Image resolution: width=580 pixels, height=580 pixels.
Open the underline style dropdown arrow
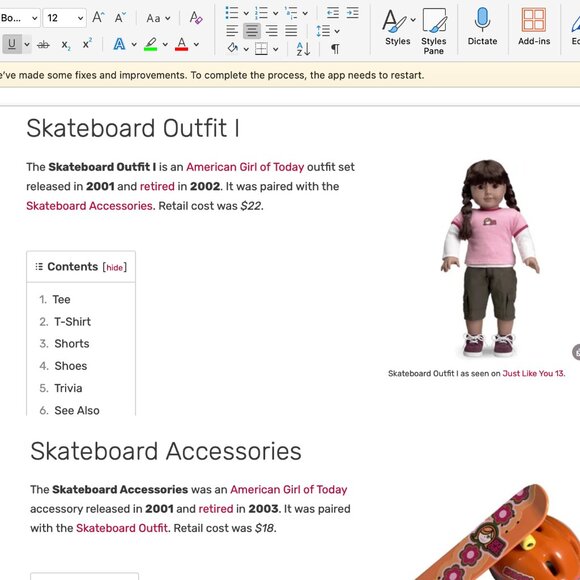point(27,44)
